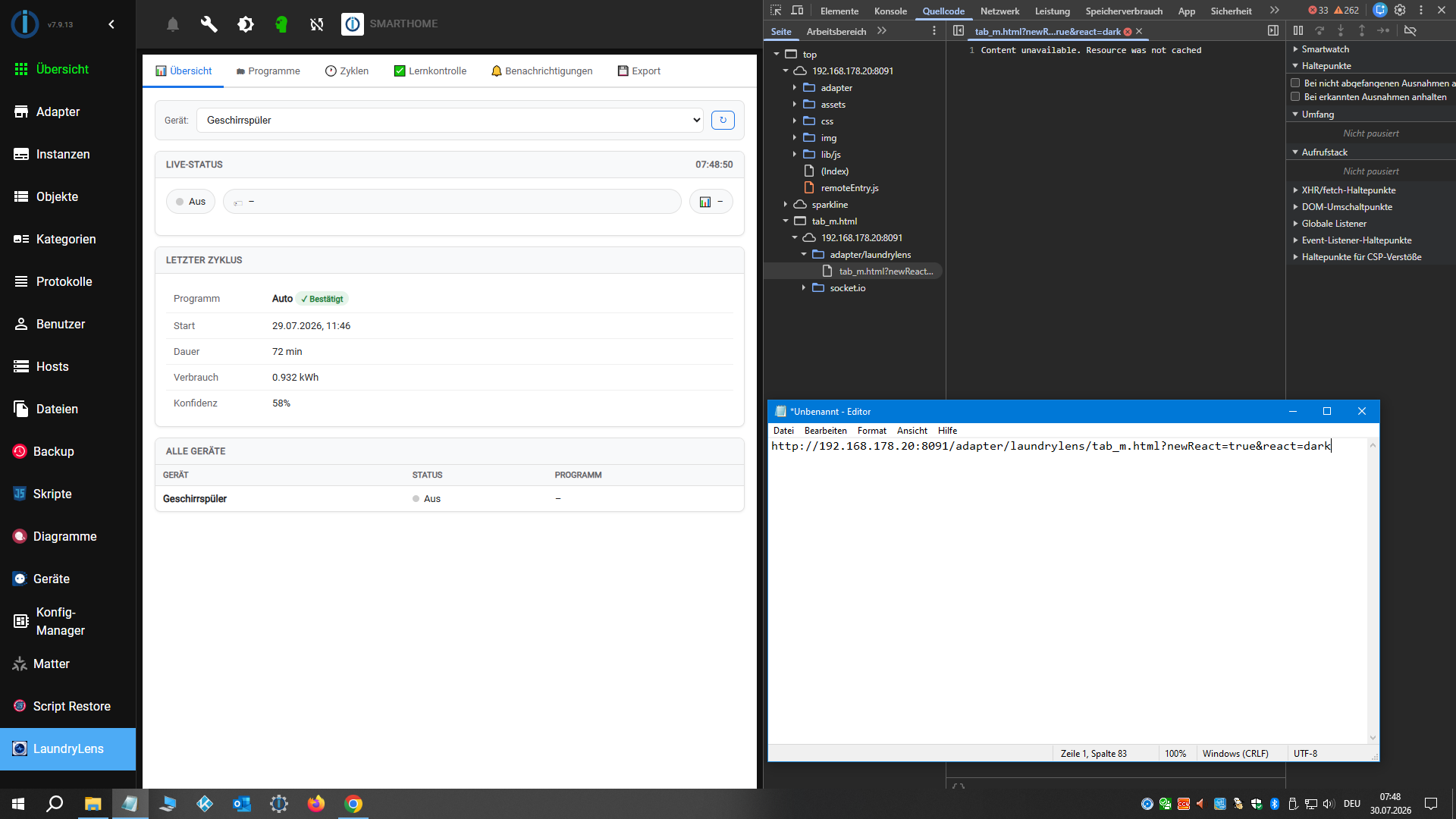
Task: Click into the Editor text area URL
Action: [x=1050, y=446]
